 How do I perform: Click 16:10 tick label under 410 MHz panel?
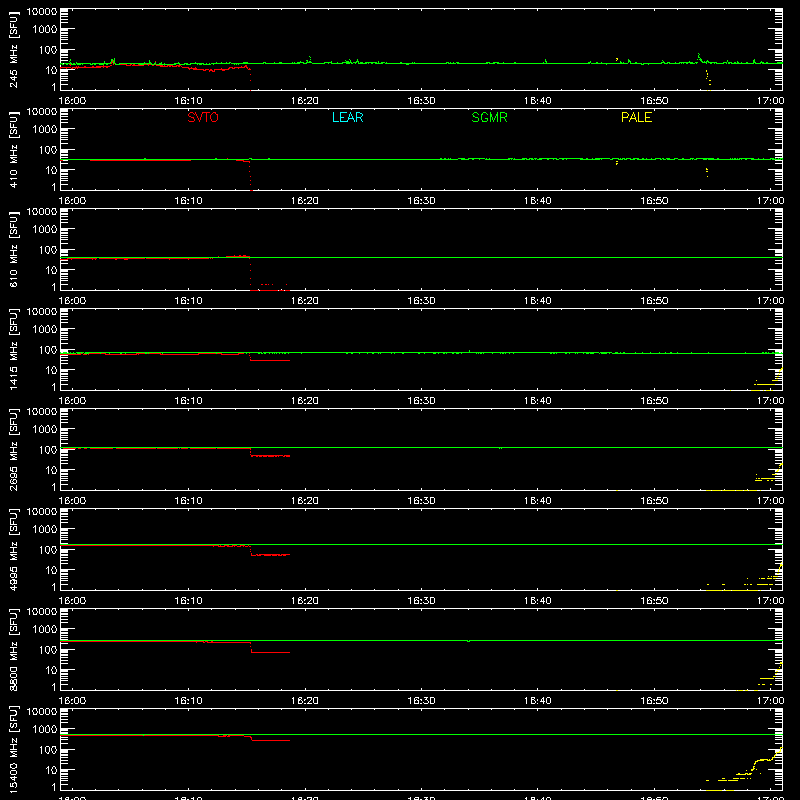[x=189, y=201]
